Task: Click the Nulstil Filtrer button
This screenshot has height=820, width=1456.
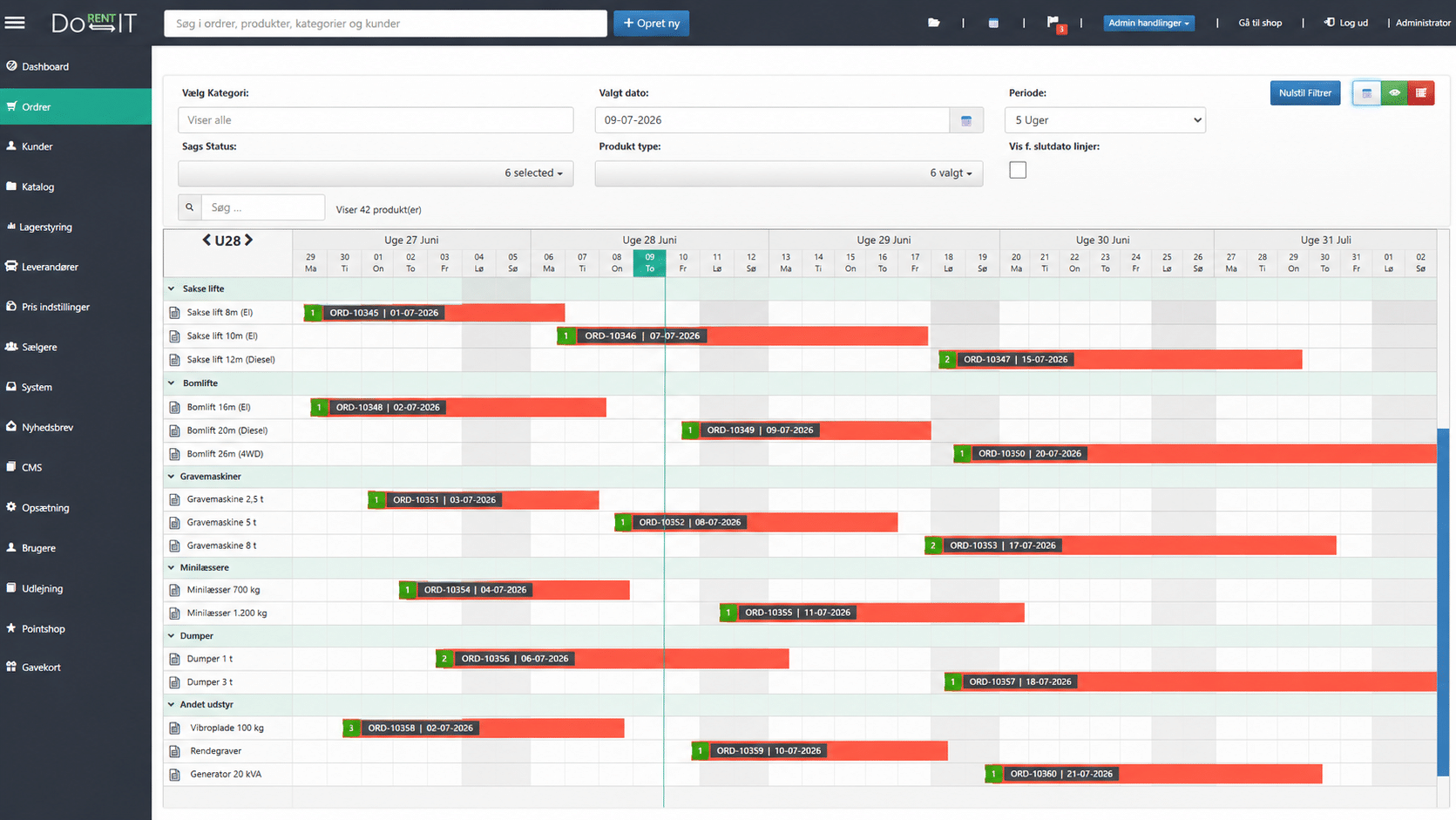Action: [x=1305, y=92]
